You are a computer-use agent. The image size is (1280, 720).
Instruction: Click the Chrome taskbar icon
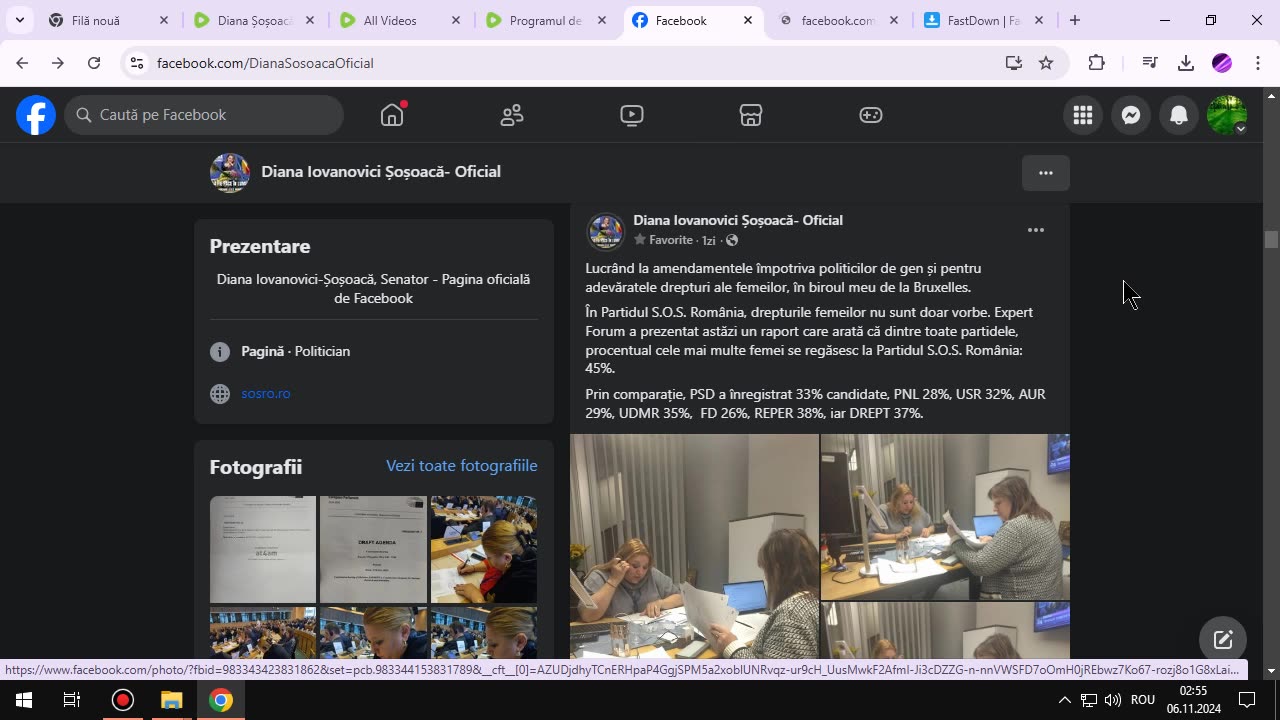point(221,700)
